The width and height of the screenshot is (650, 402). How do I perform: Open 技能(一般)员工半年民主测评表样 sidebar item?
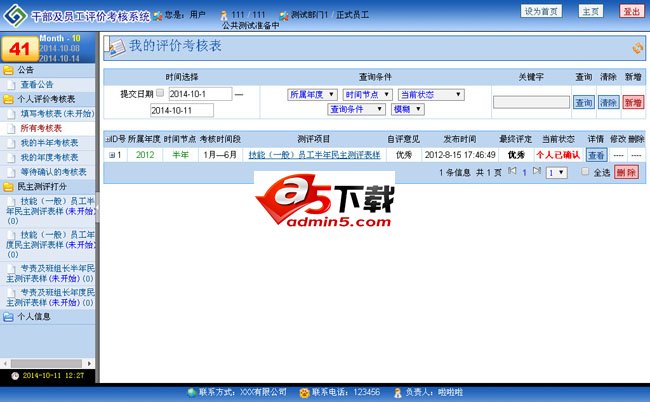click(50, 211)
